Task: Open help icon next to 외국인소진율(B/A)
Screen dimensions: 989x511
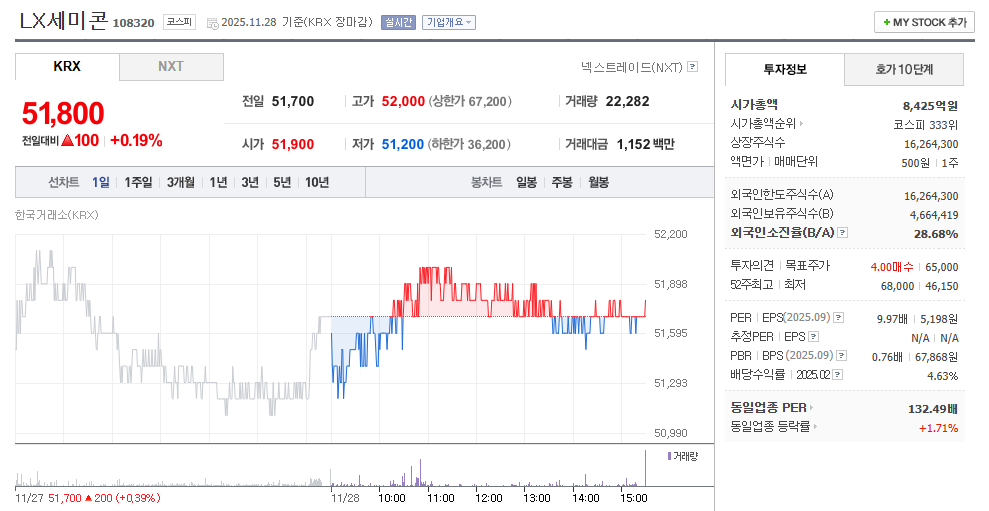Action: pos(843,233)
